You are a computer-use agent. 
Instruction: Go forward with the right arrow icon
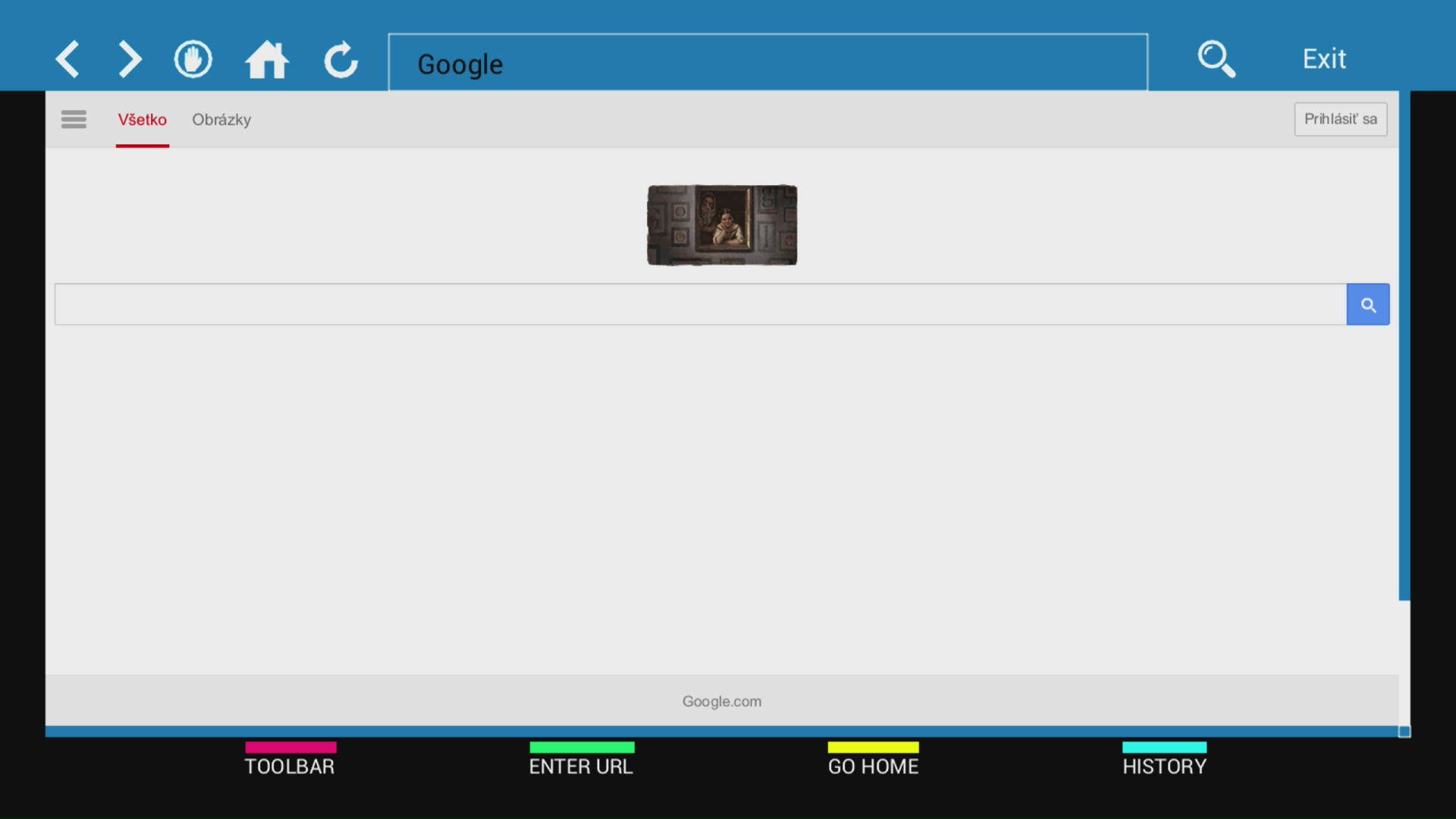tap(130, 59)
